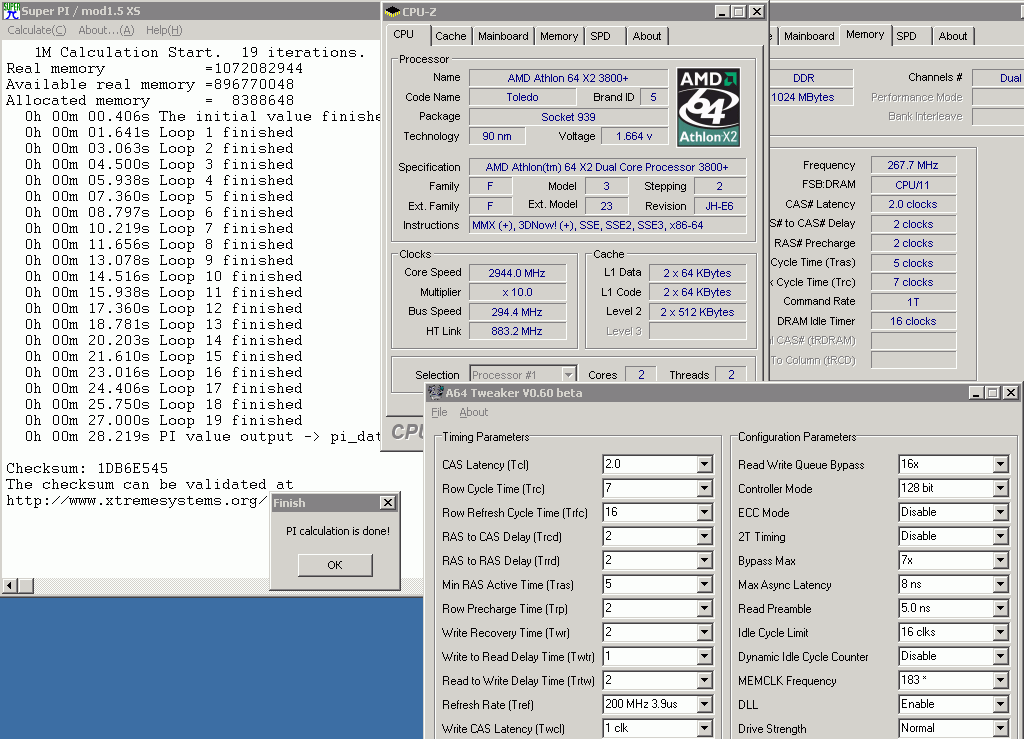Expand the Max Async Latency dropdown
Image resolution: width=1024 pixels, height=739 pixels.
click(x=1000, y=584)
